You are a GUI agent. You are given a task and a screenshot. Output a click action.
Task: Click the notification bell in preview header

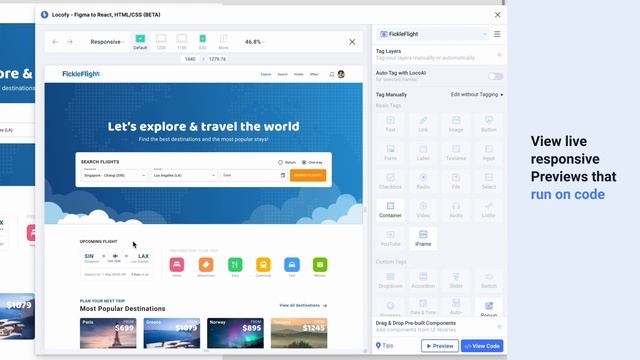pos(331,74)
